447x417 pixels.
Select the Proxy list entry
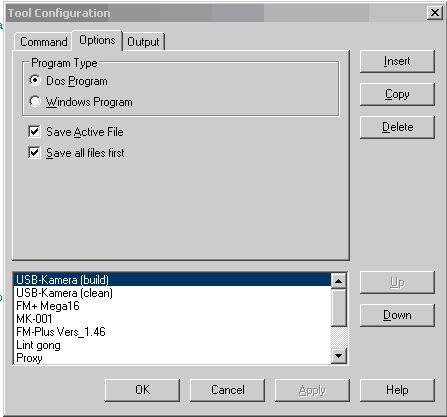click(x=172, y=358)
